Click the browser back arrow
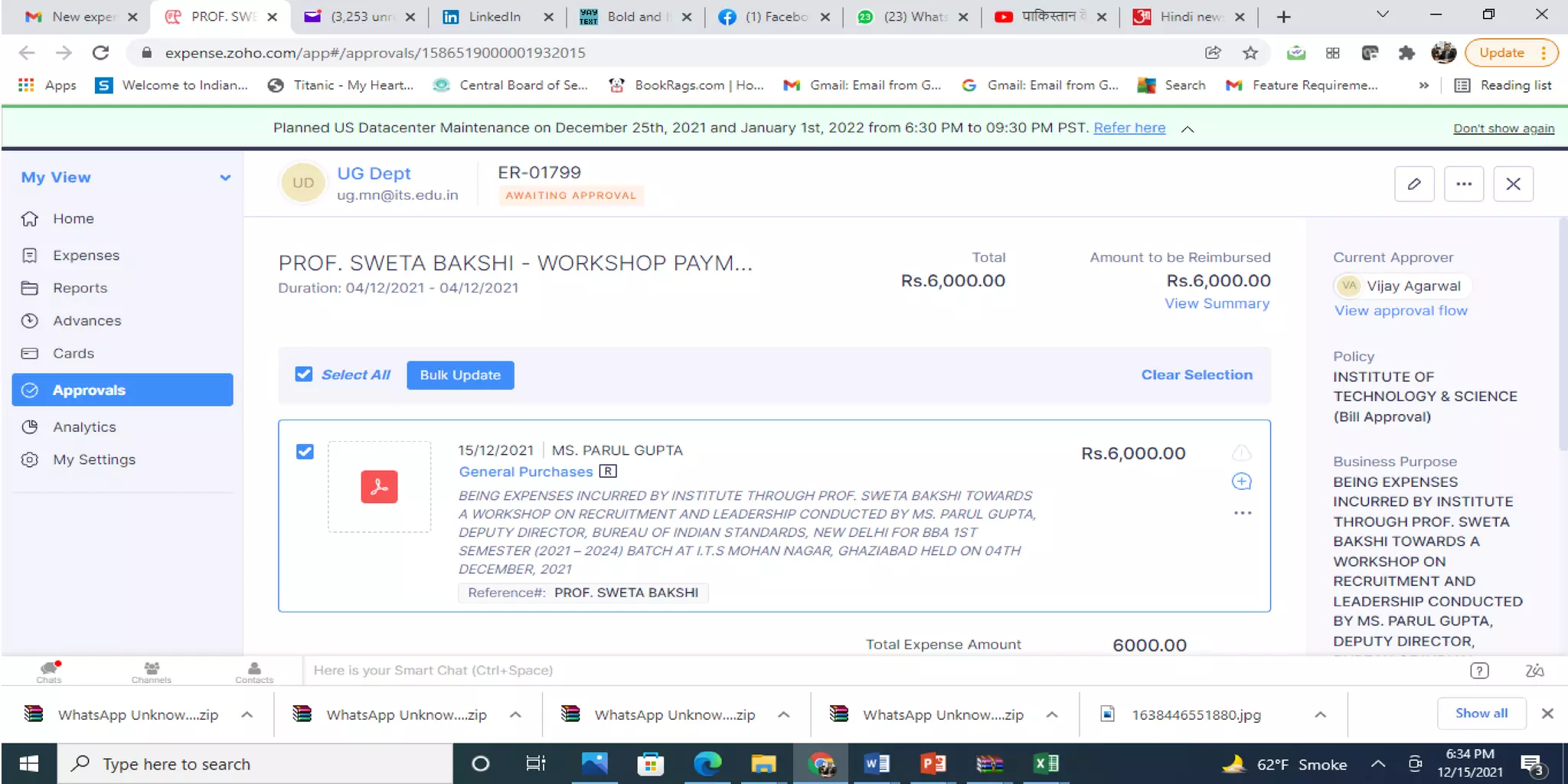Screen dimensions: 1568x784 point(27,53)
